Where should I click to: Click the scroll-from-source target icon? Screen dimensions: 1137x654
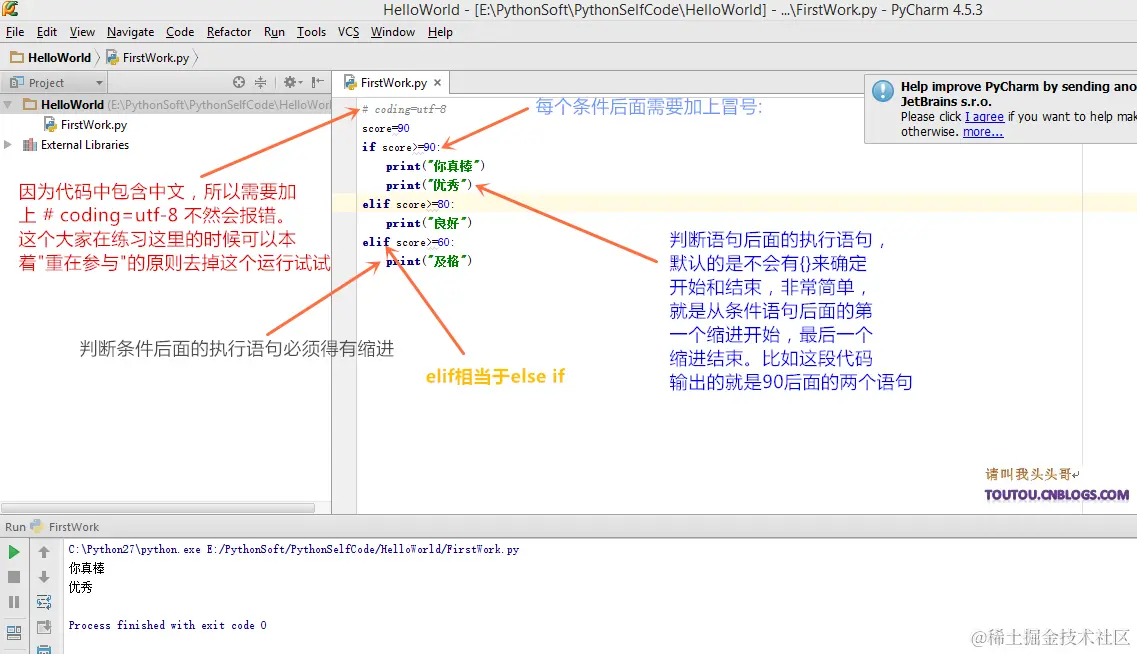click(239, 82)
